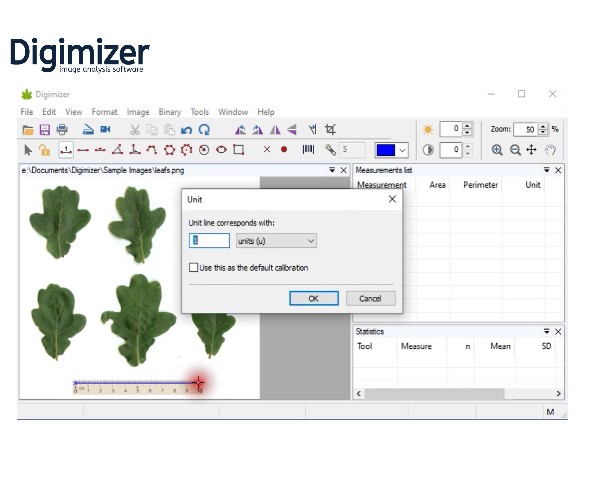The image size is (600, 477).
Task: Open the Help menu
Action: pos(266,112)
